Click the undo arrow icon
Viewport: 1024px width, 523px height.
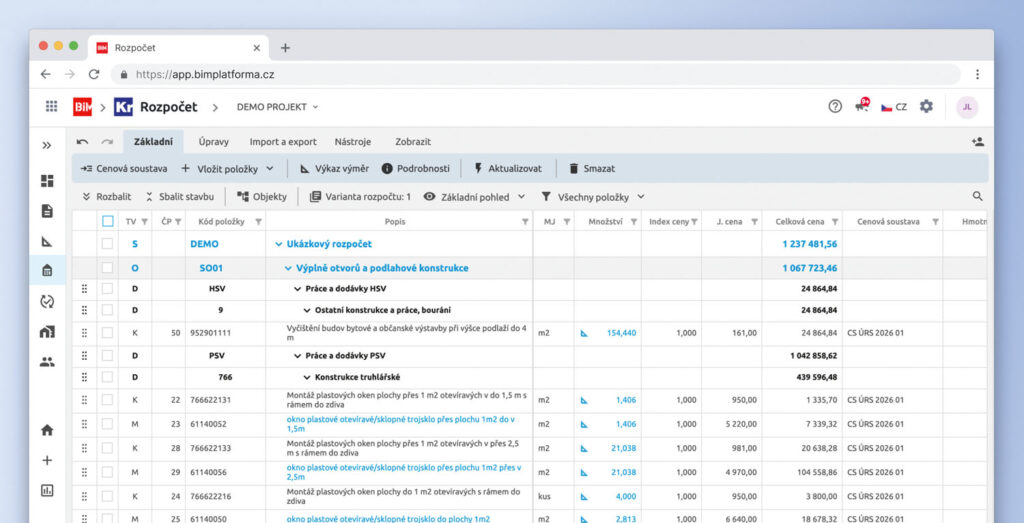[x=82, y=142]
